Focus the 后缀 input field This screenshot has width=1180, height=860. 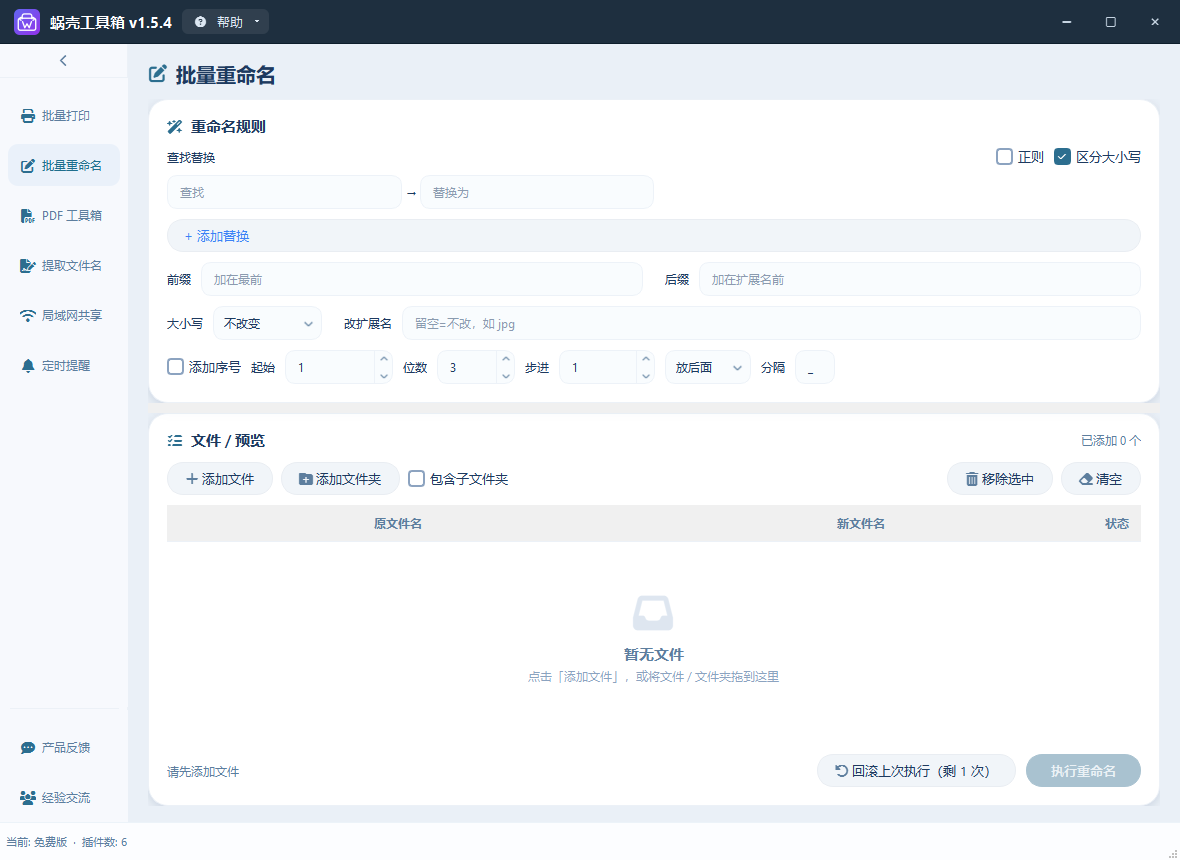(920, 280)
